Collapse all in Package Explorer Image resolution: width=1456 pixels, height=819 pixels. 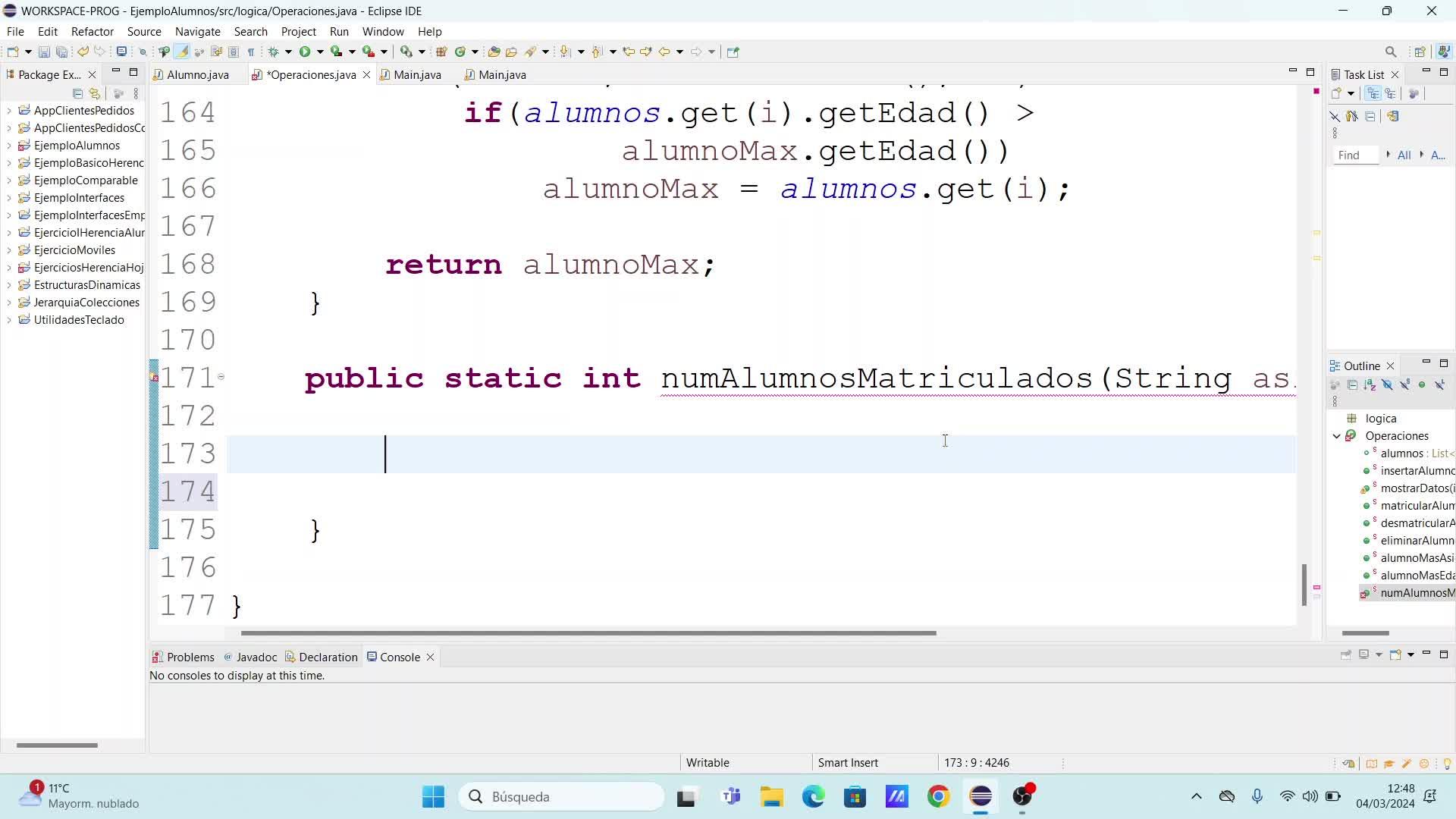tap(77, 93)
